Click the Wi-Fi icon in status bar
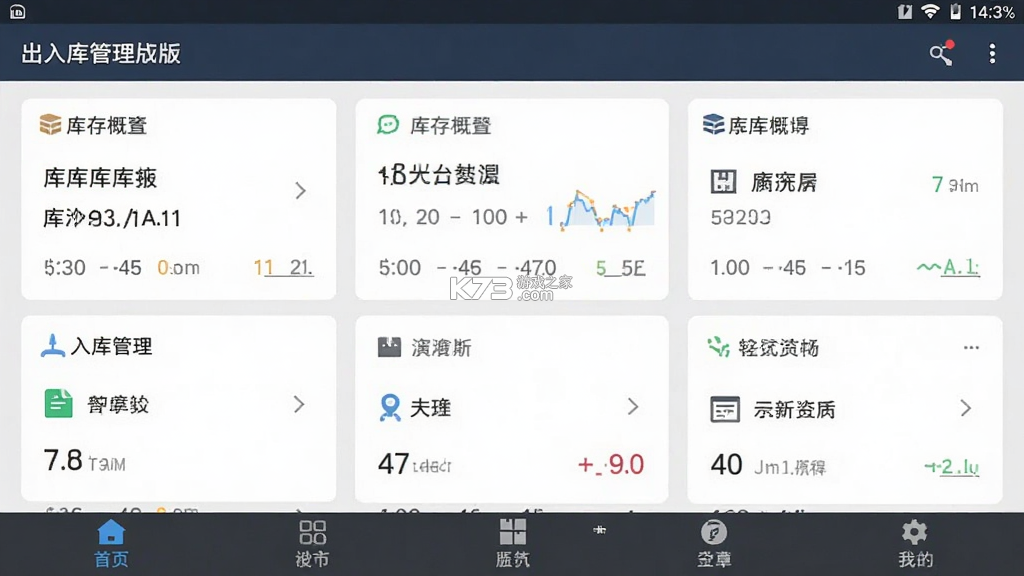1024x576 pixels. coord(930,11)
